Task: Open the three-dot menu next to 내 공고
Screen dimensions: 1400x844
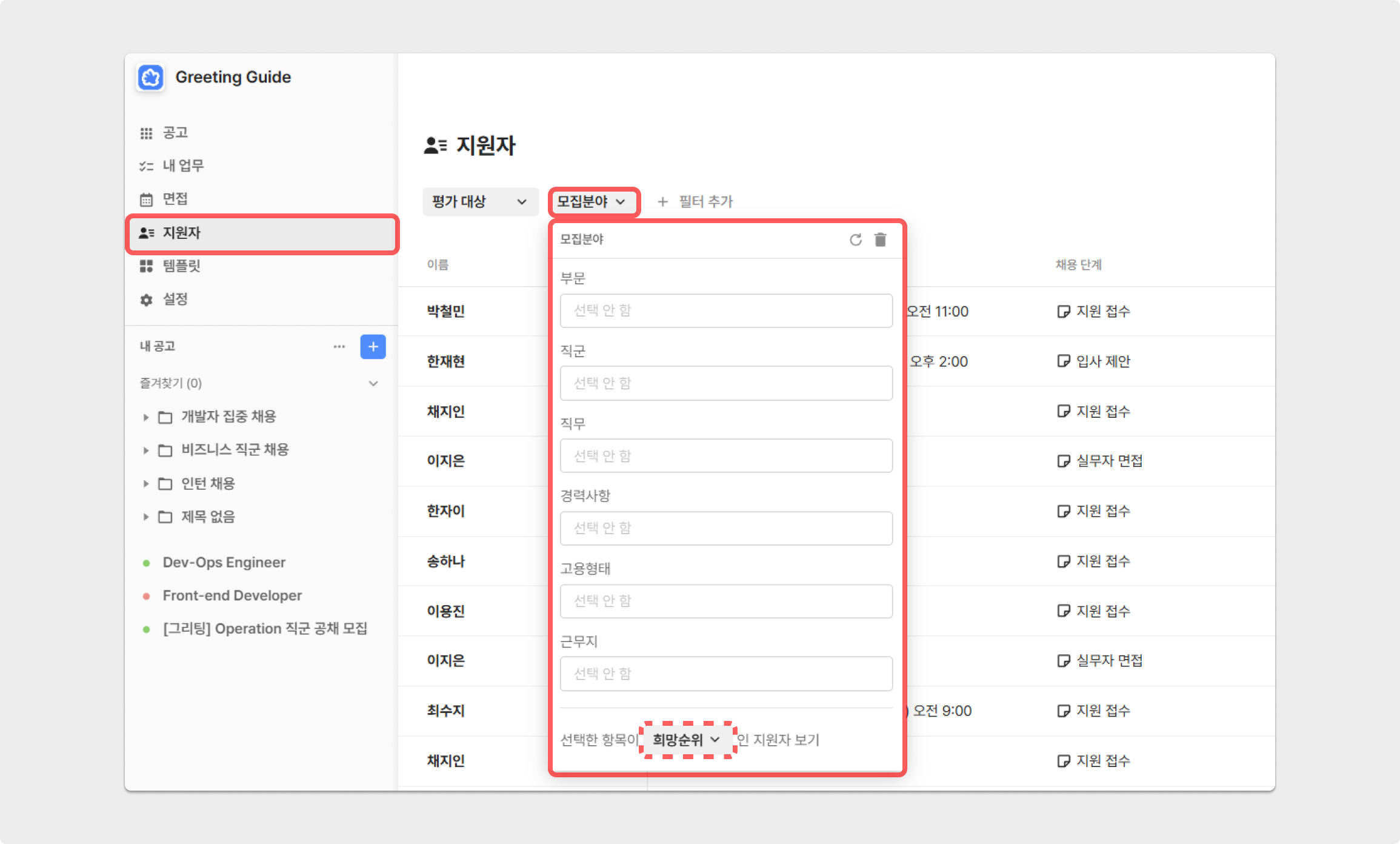Action: [339, 346]
